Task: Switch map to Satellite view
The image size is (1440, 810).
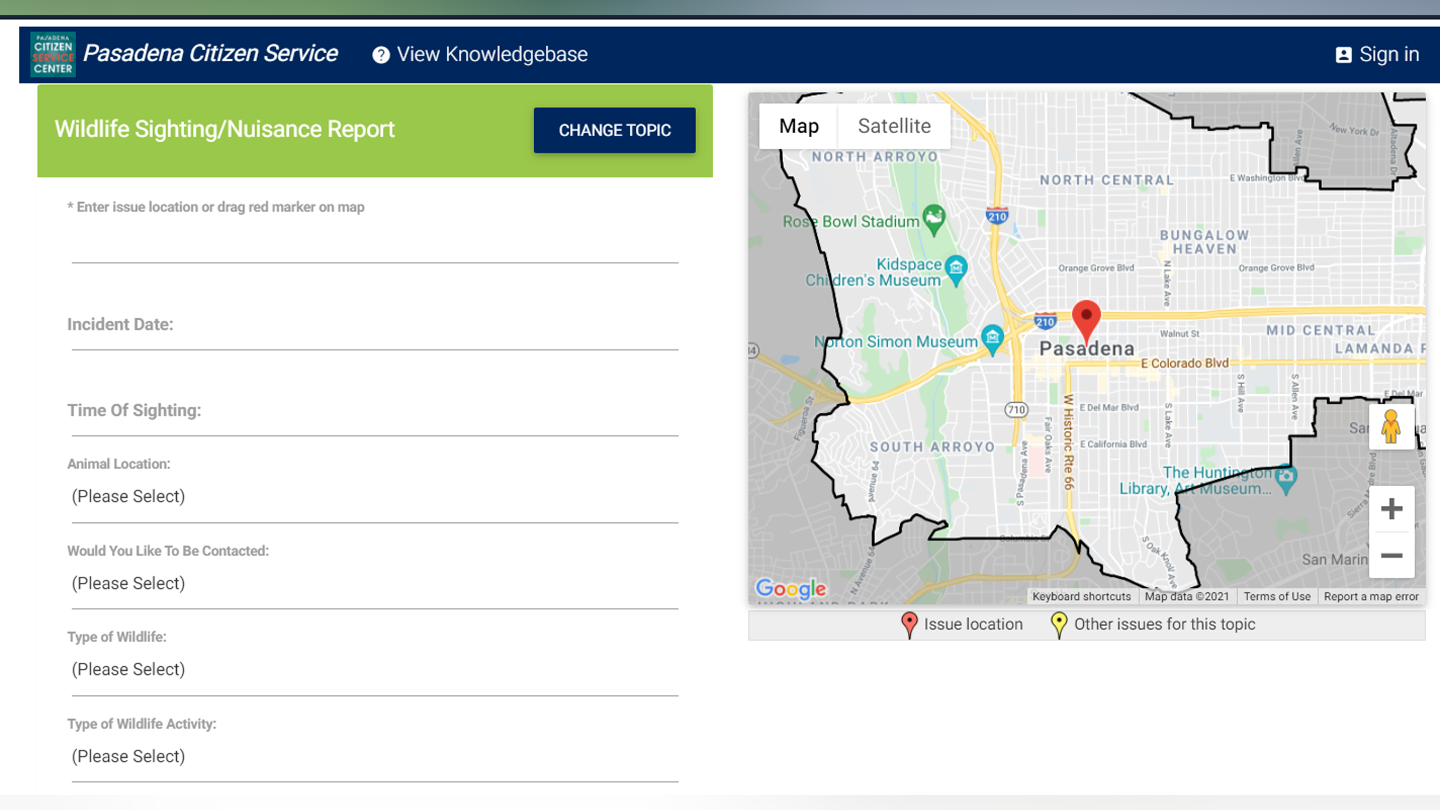Action: 894,126
